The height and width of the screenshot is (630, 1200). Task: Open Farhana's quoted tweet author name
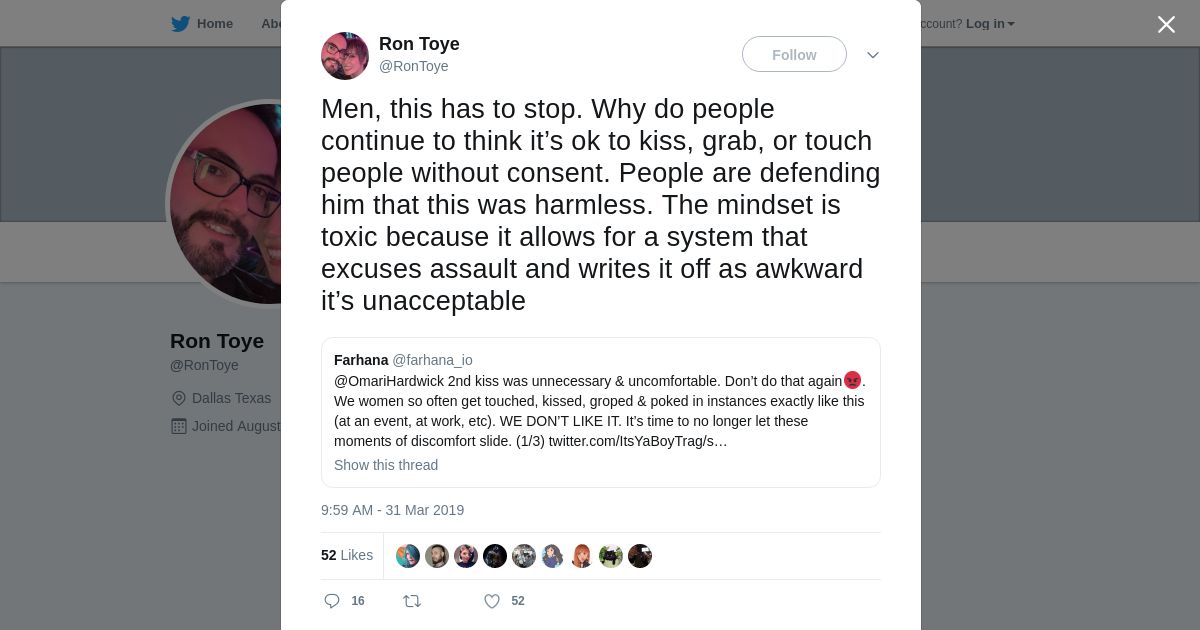(361, 360)
